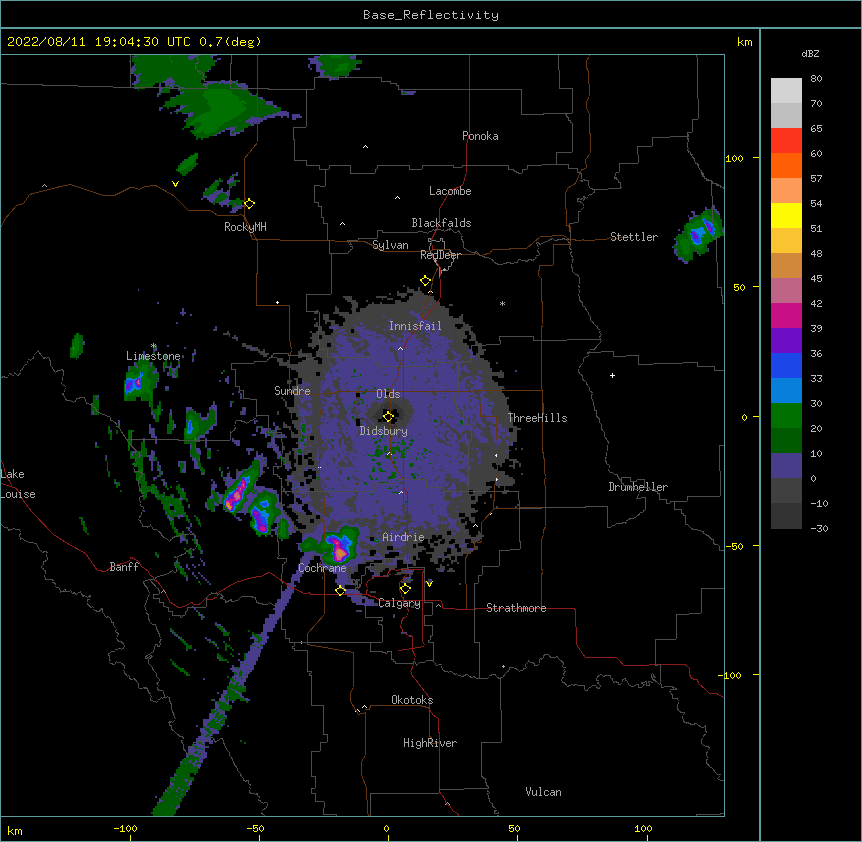The width and height of the screenshot is (862, 842).
Task: Select the 80 dBZ light gray swatch
Action: (786, 90)
